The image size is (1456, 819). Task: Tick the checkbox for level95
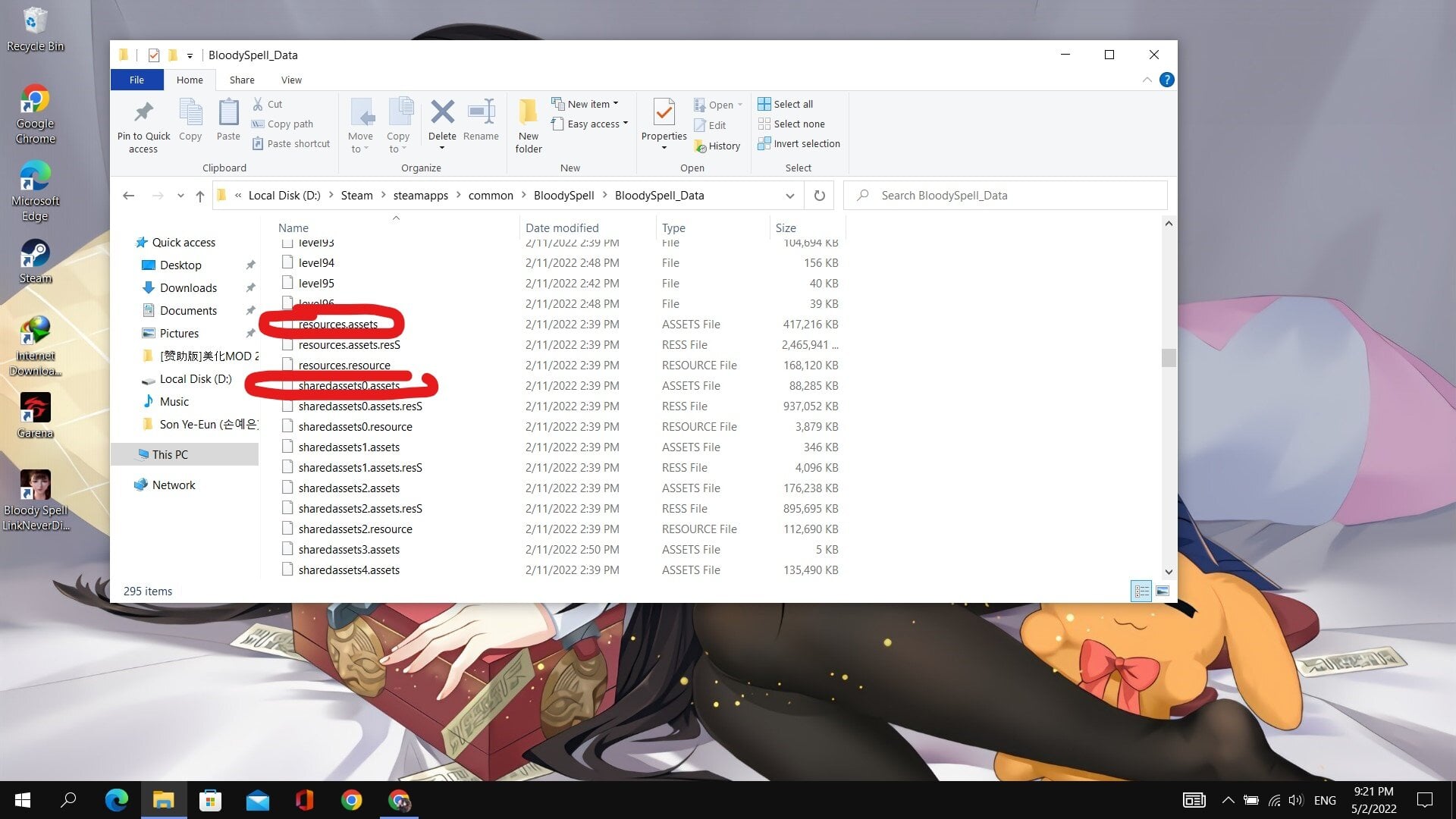point(287,283)
